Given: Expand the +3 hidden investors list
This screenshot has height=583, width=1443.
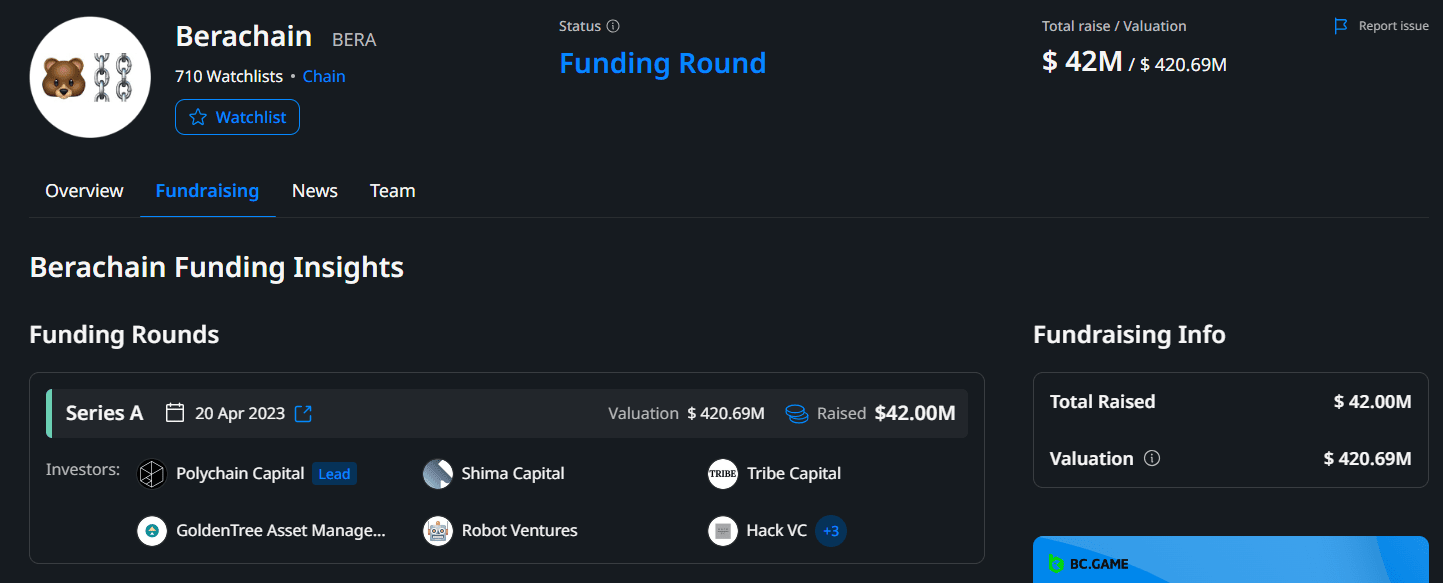Looking at the screenshot, I should pyautogui.click(x=831, y=530).
